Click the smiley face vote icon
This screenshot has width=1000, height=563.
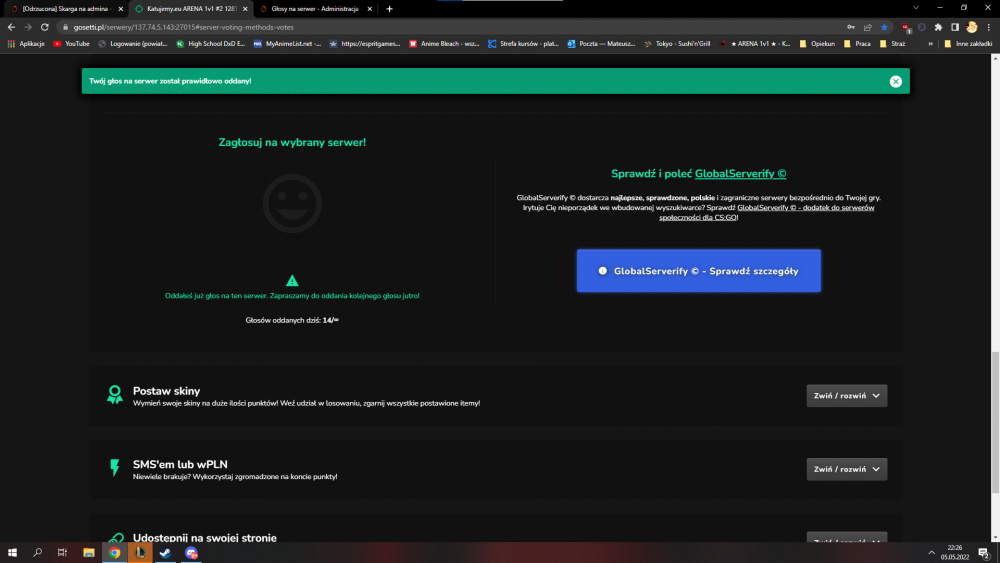292,203
